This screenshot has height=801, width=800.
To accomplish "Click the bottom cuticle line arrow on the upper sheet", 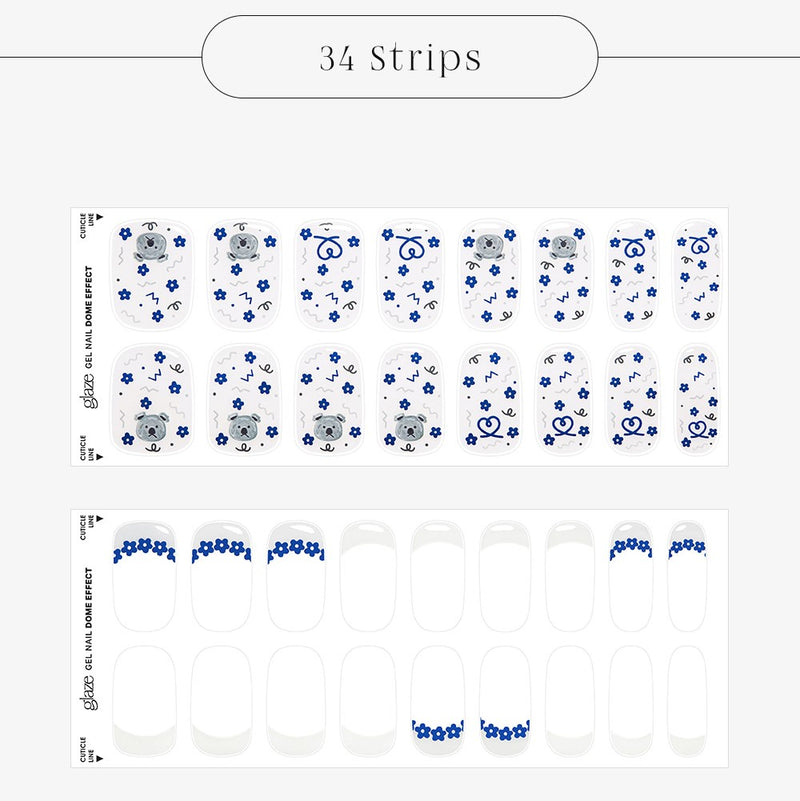I will (x=100, y=457).
